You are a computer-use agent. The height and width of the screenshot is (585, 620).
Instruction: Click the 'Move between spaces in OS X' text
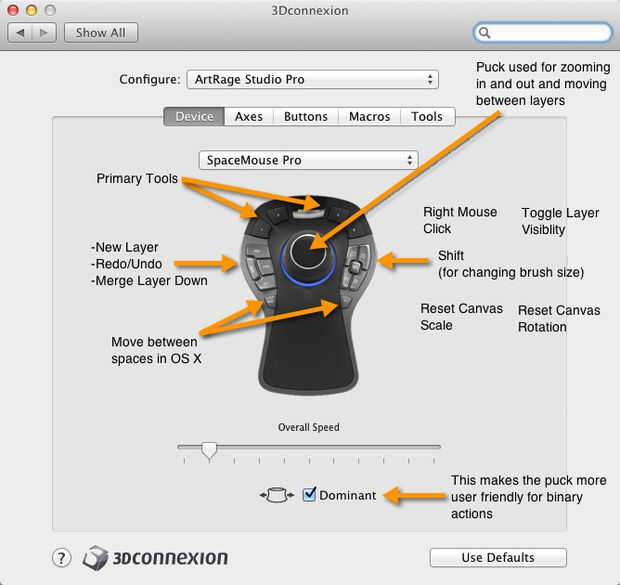156,350
